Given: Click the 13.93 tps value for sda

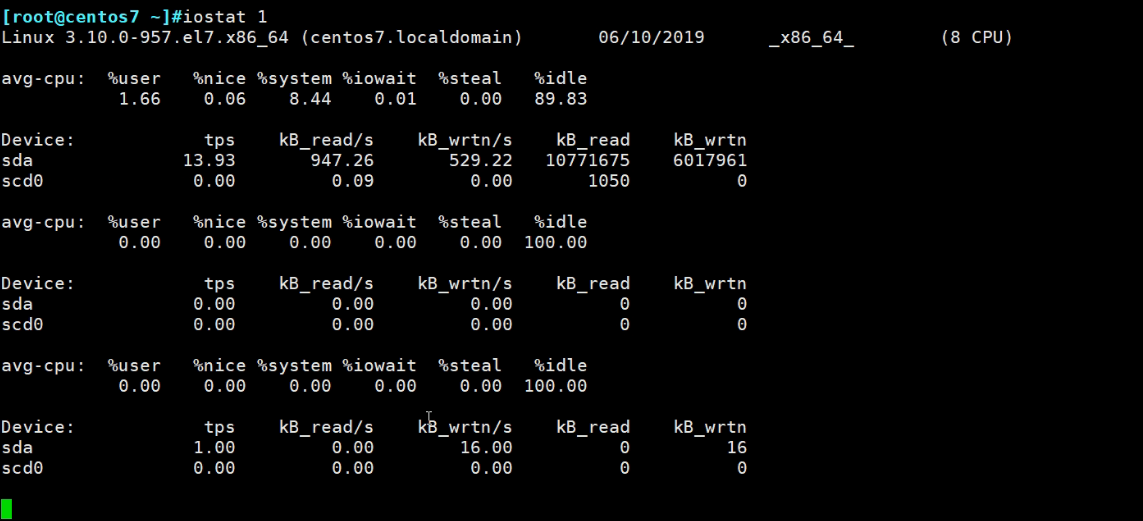Looking at the screenshot, I should pyautogui.click(x=209, y=161).
